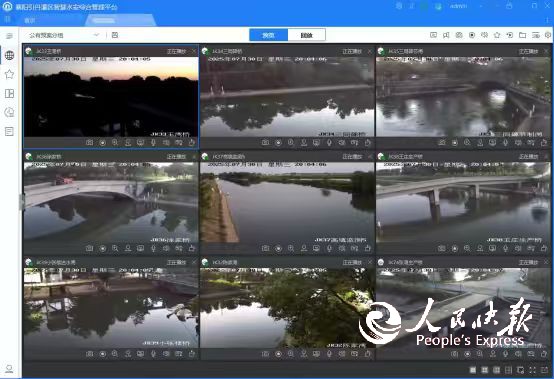Open the globe resource view in the sidebar

tap(10, 55)
